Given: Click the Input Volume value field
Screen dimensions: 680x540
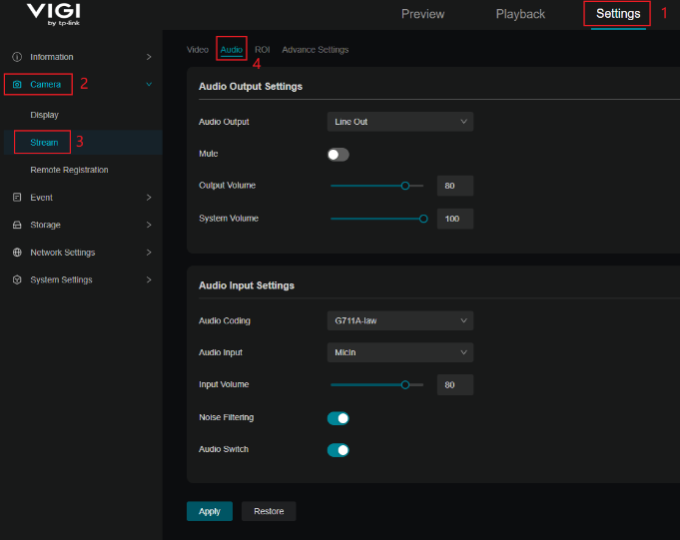Looking at the screenshot, I should click(455, 385).
